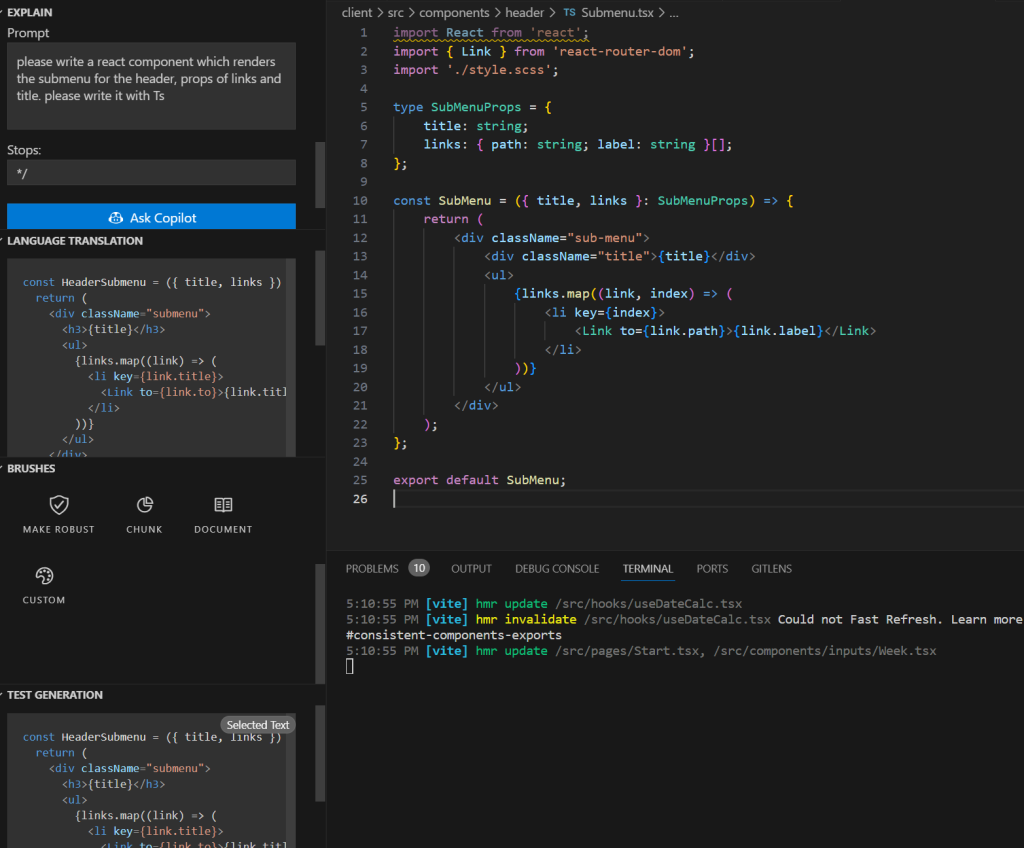
Task: Click inside the Prompt text area
Action: click(x=151, y=86)
